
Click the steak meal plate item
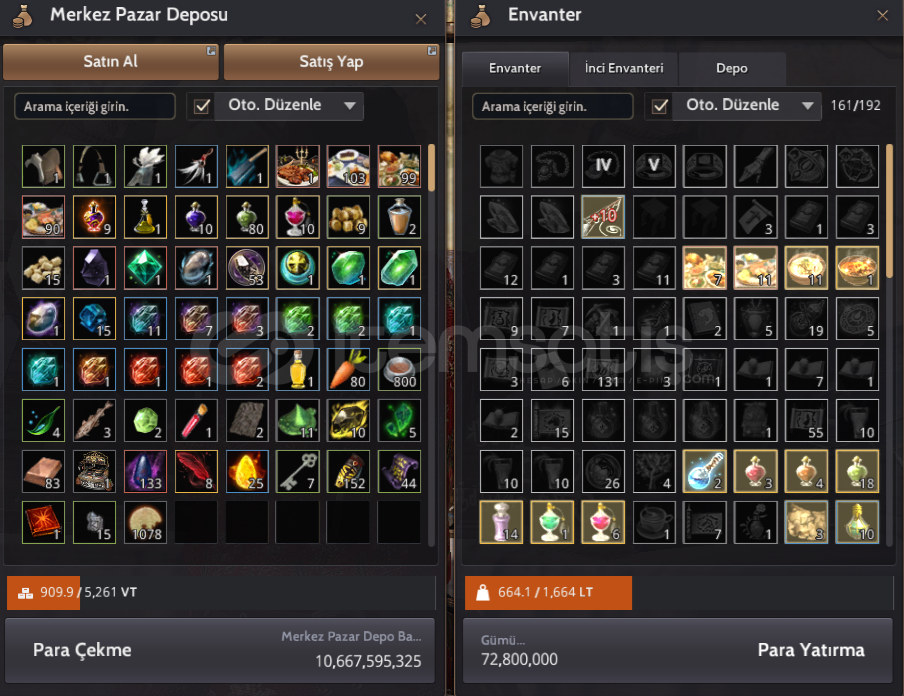(x=297, y=166)
